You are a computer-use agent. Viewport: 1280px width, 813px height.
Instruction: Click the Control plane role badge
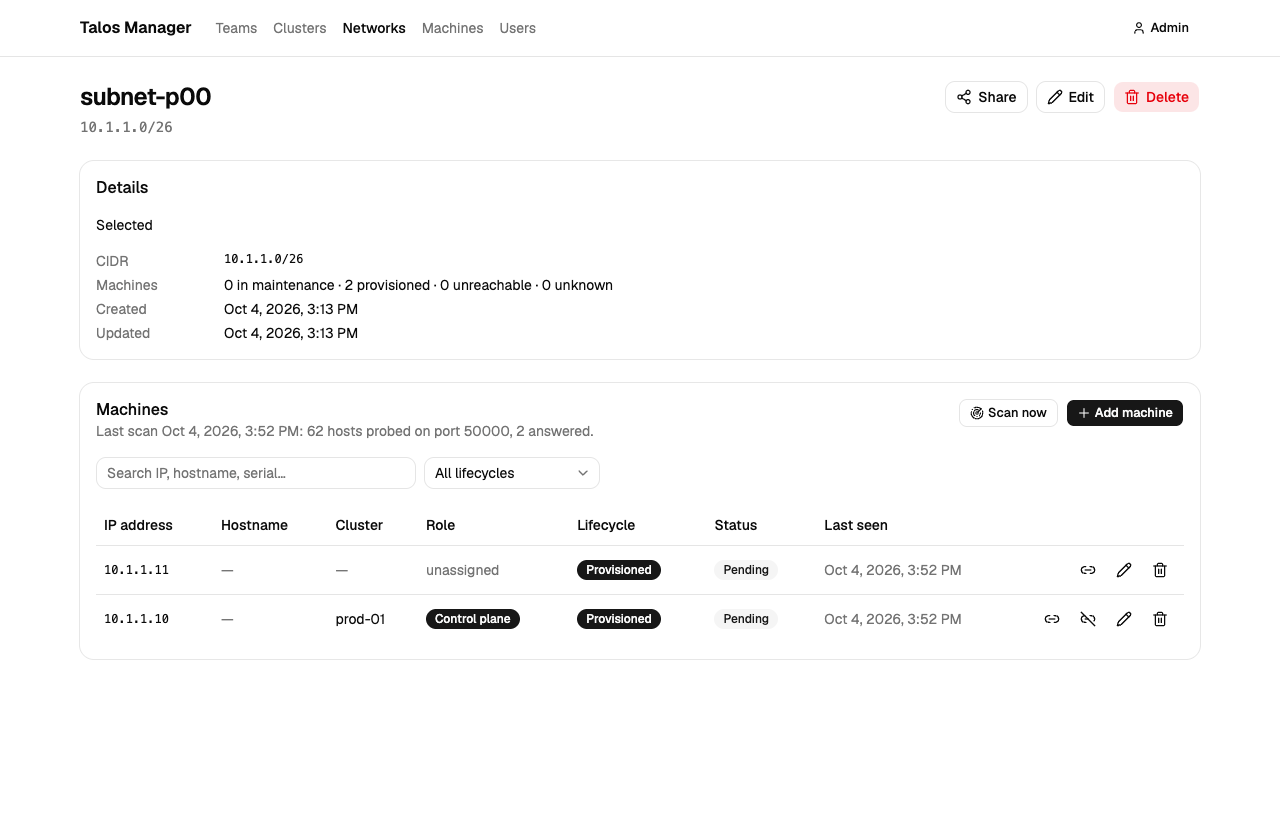pyautogui.click(x=473, y=619)
